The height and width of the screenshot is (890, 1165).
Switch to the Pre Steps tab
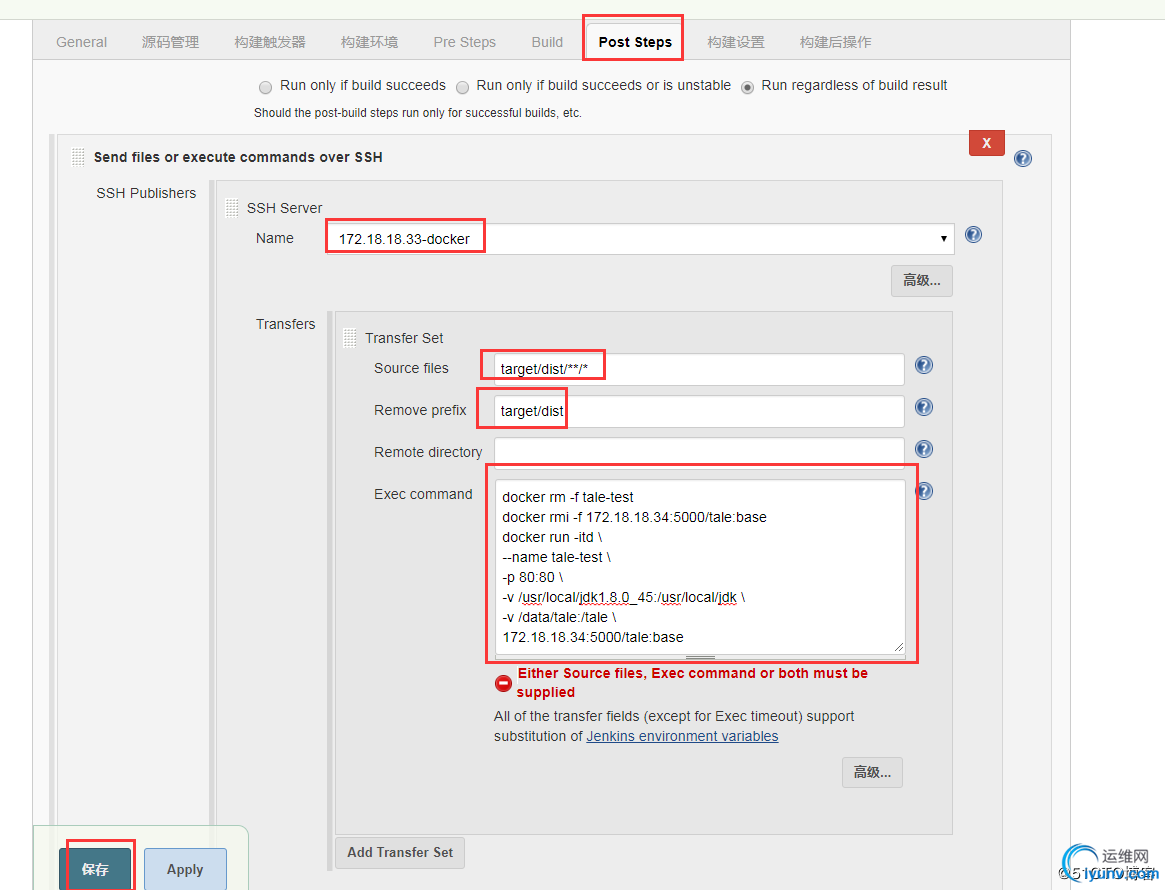(464, 42)
